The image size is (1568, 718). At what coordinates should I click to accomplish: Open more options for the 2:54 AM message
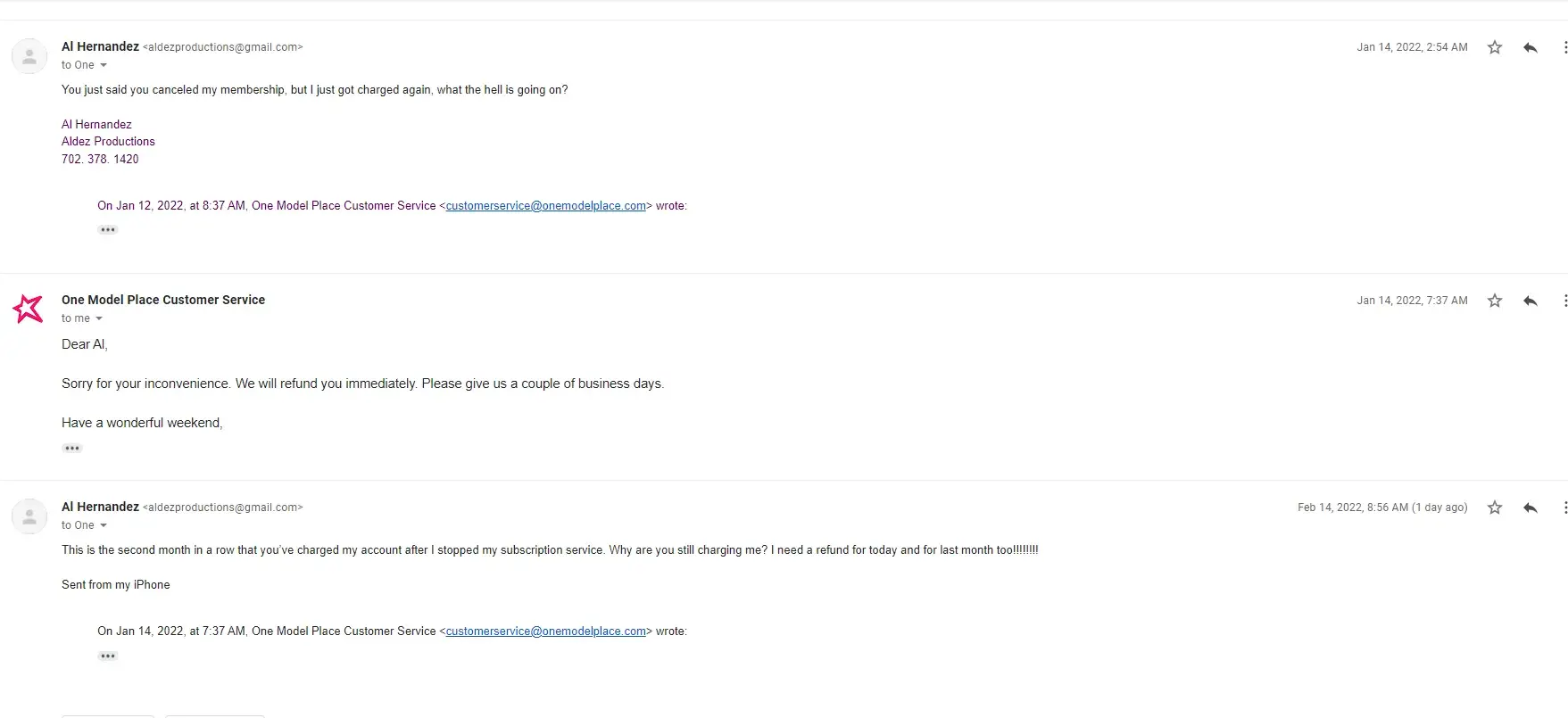(1564, 47)
